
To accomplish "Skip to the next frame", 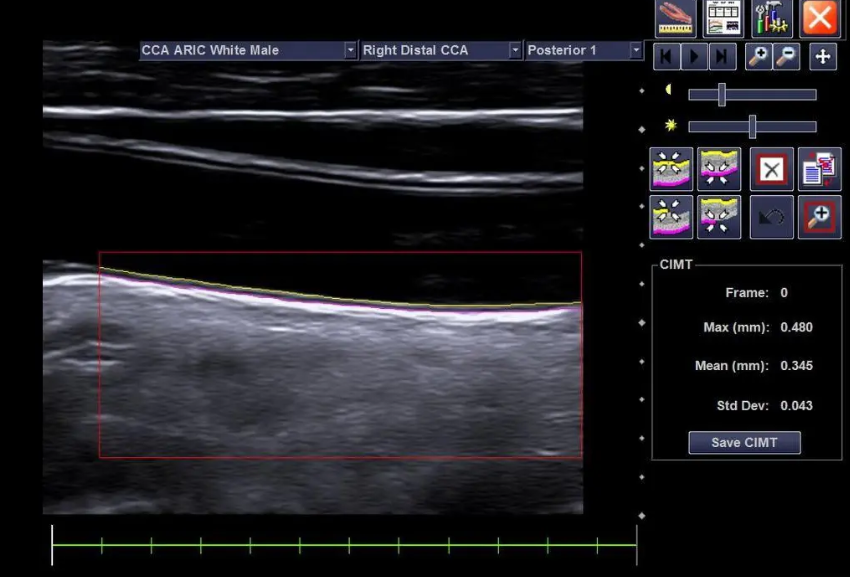I will point(723,56).
